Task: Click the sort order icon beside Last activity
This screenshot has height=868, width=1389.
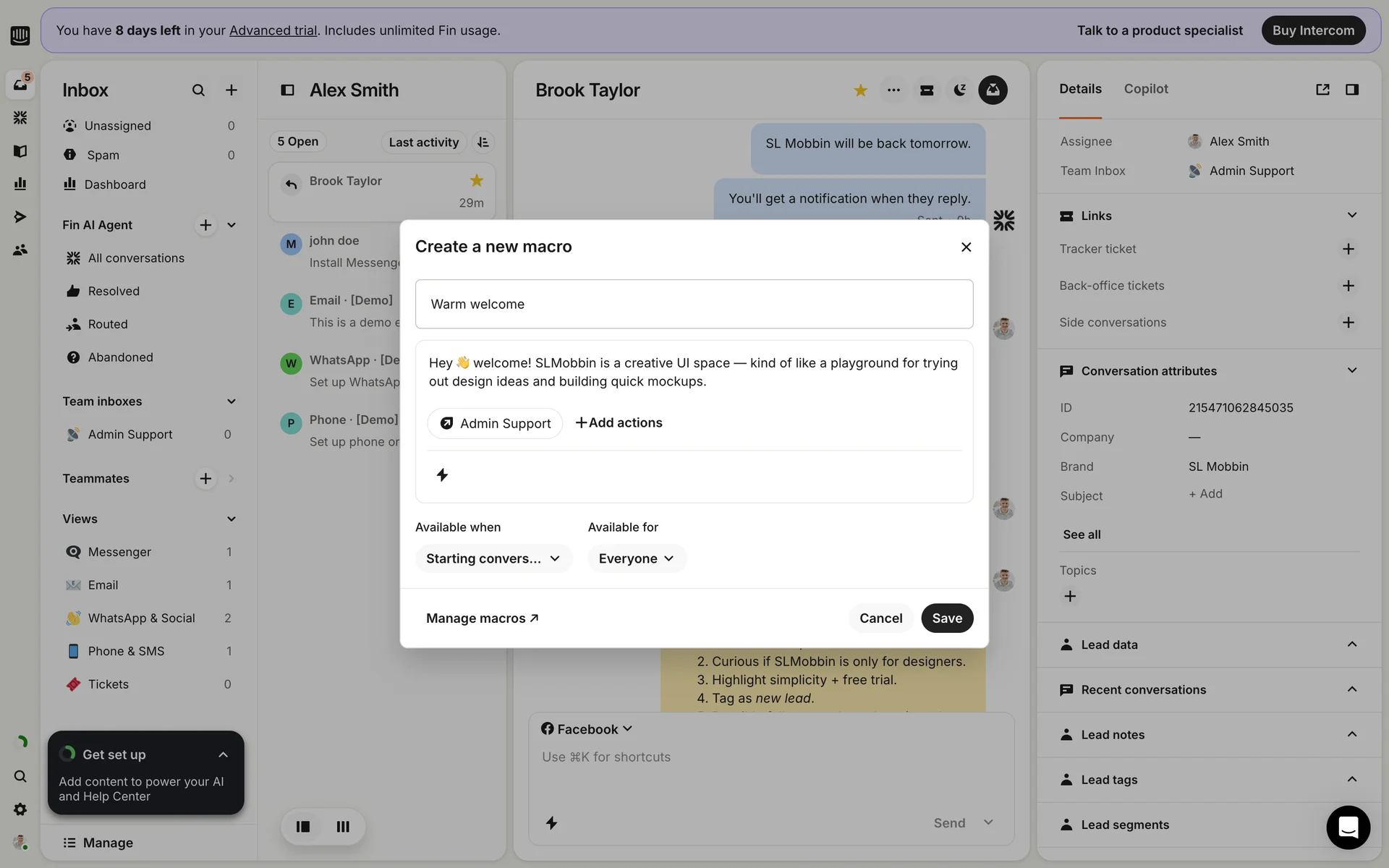Action: pos(483,142)
